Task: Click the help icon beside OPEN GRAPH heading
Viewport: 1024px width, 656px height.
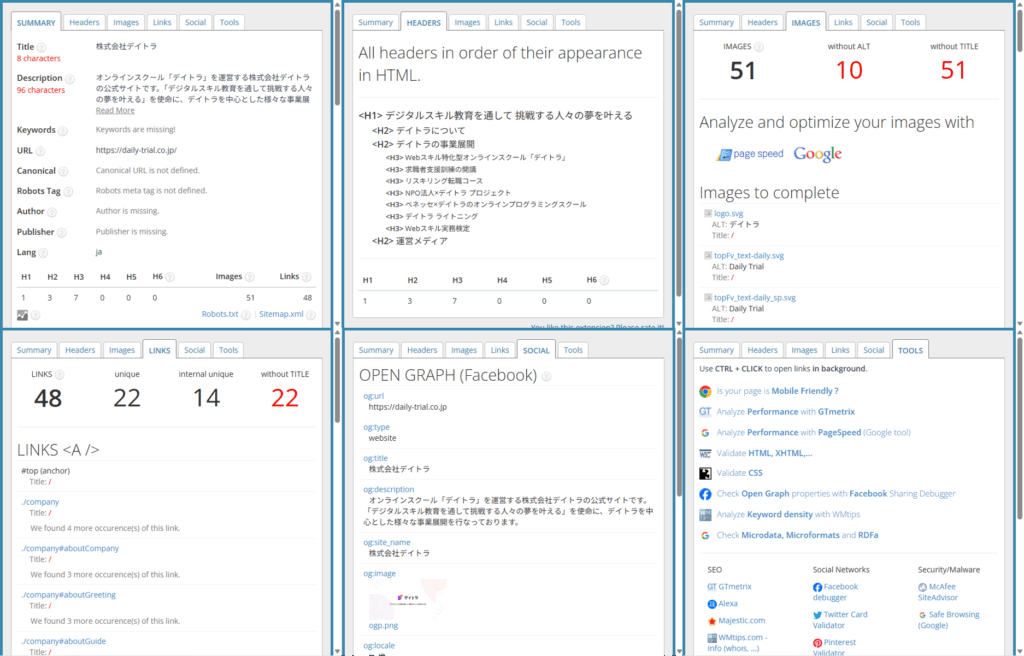Action: [546, 376]
